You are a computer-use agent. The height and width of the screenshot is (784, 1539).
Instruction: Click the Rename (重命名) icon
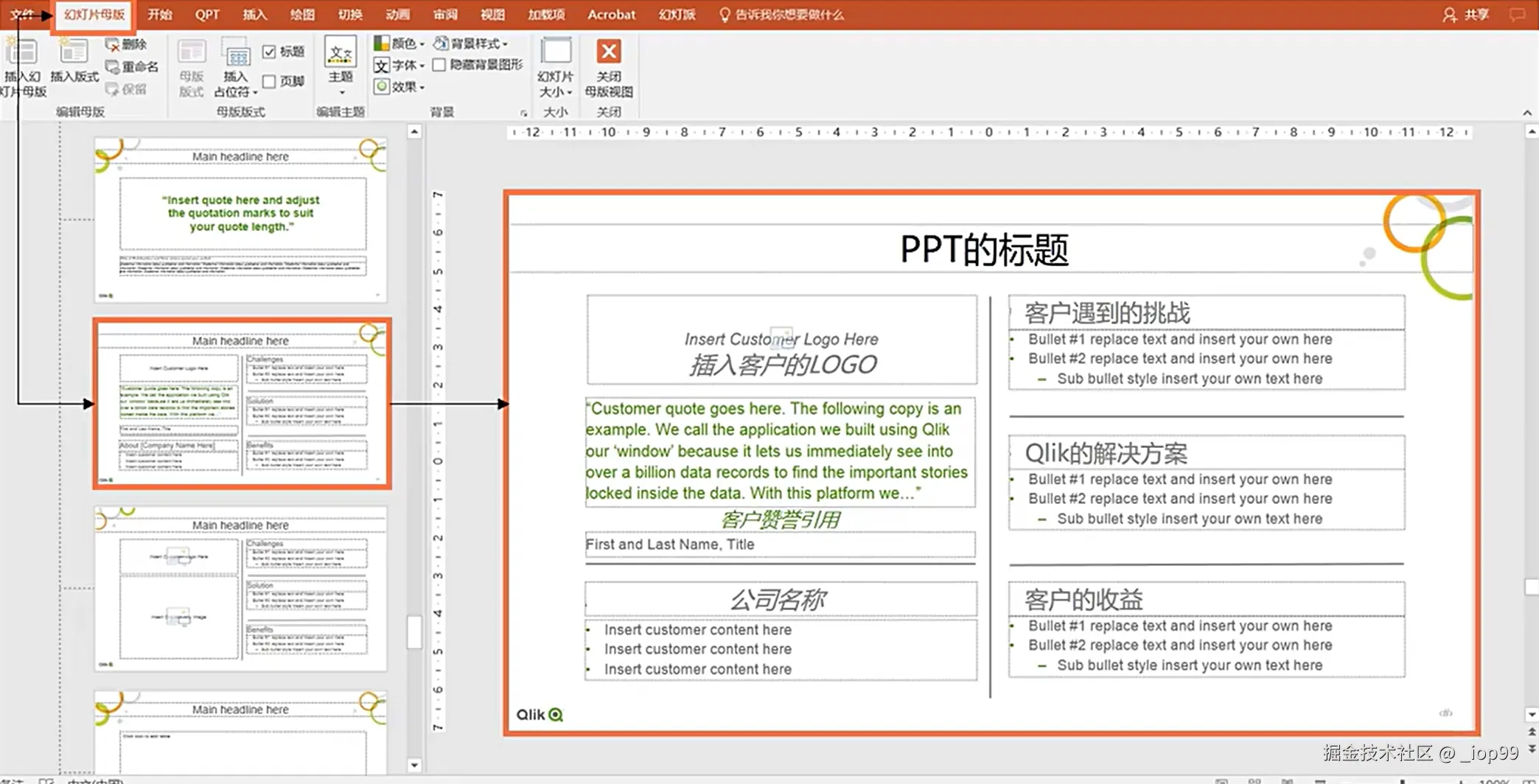113,67
